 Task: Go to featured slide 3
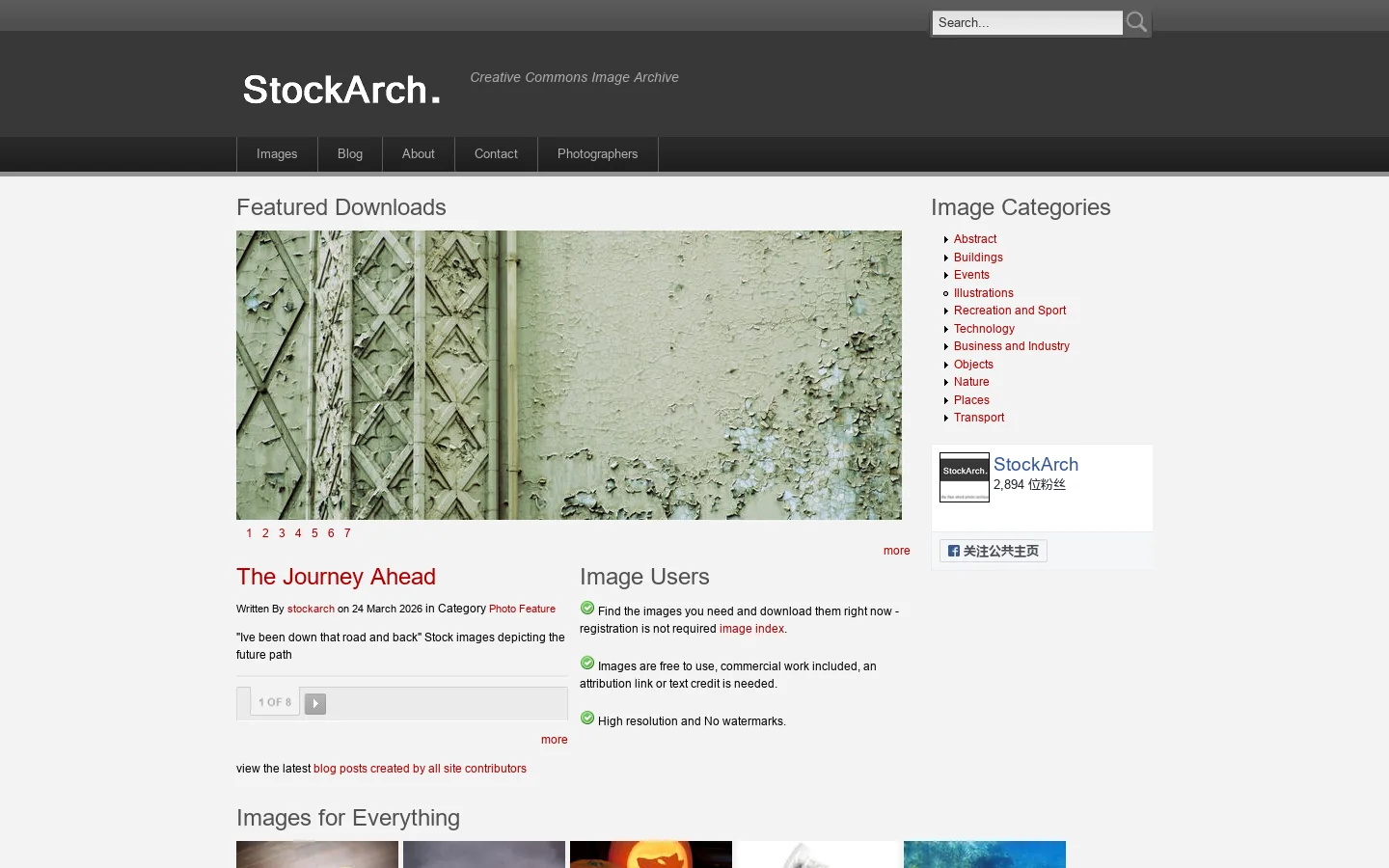click(x=282, y=533)
